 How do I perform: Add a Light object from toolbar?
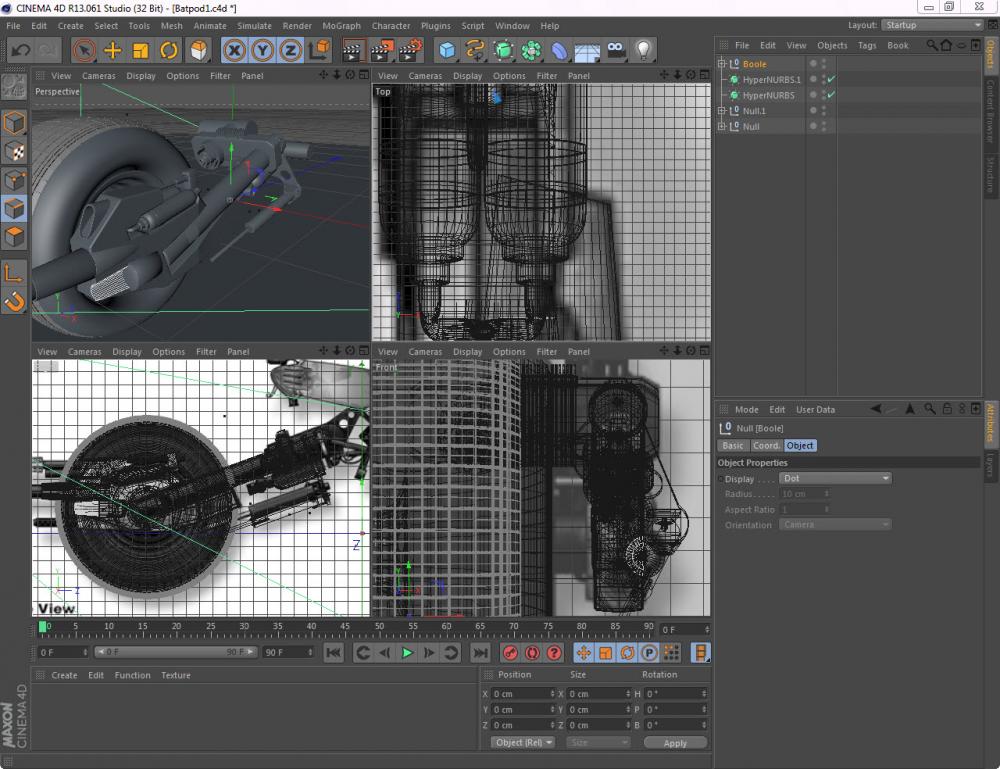643,50
